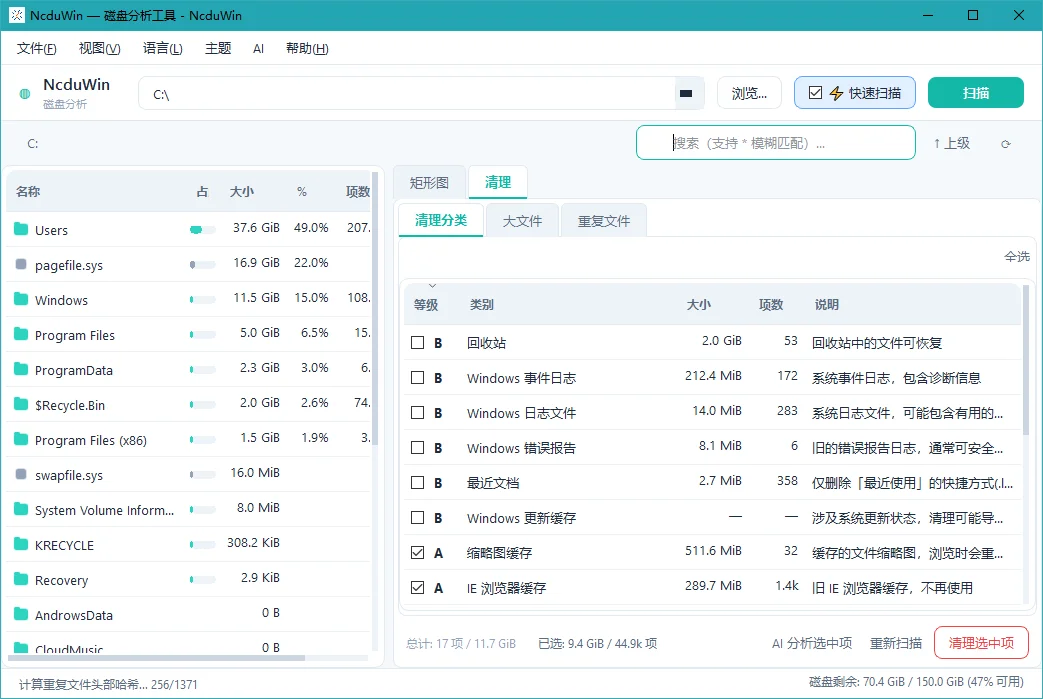Click the pagefile.sys file icon
The width and height of the screenshot is (1043, 699).
[21, 265]
